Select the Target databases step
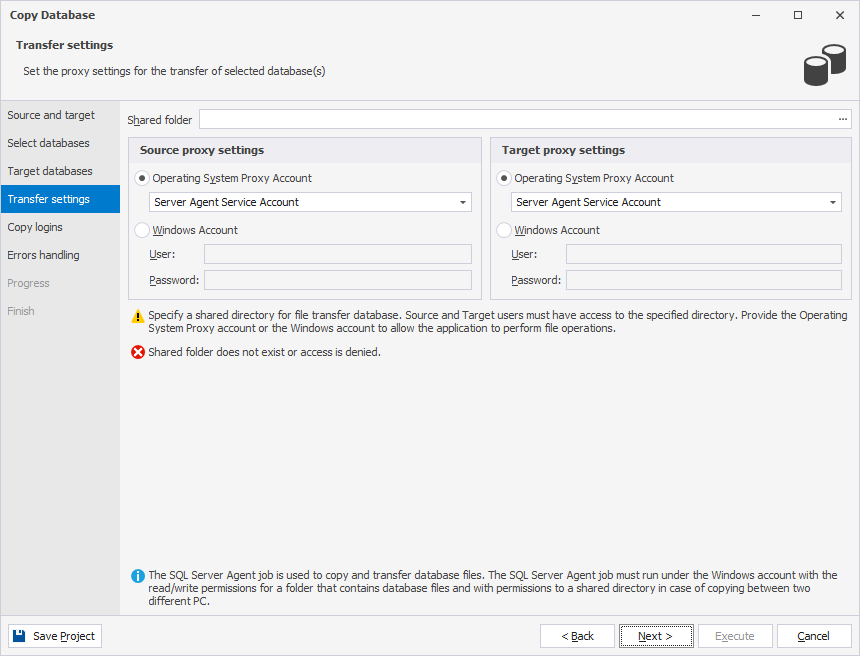The height and width of the screenshot is (656, 860). 47,171
